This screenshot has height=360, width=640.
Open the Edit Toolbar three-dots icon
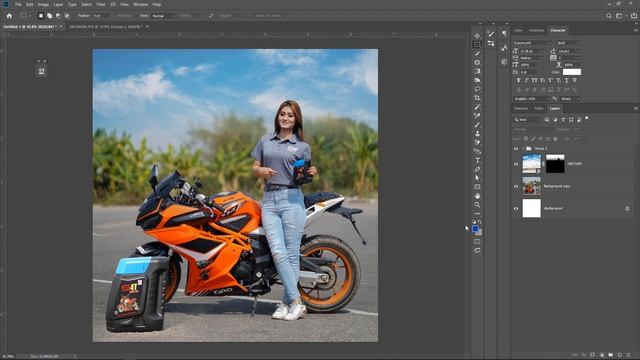(x=477, y=213)
